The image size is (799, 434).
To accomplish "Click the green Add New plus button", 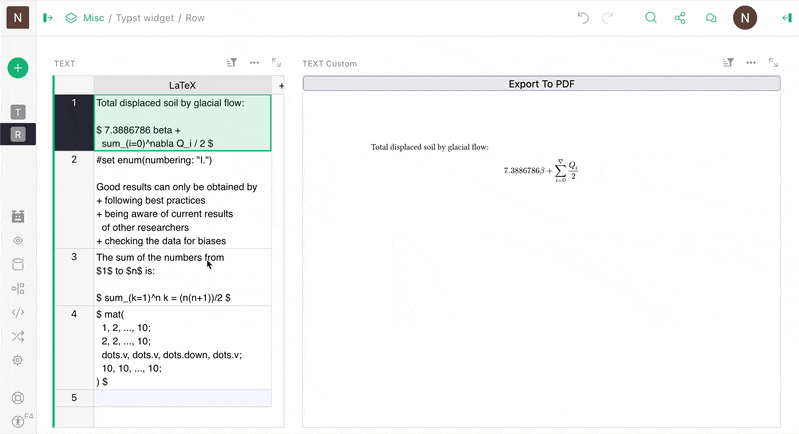I will [x=18, y=68].
